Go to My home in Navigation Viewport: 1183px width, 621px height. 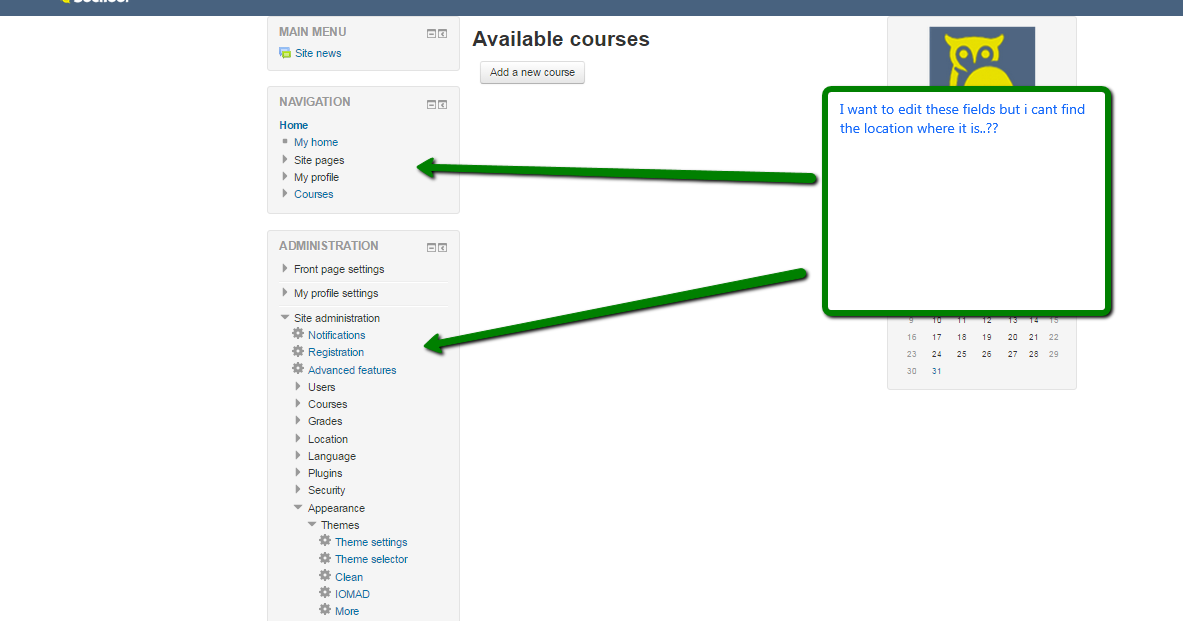point(316,143)
